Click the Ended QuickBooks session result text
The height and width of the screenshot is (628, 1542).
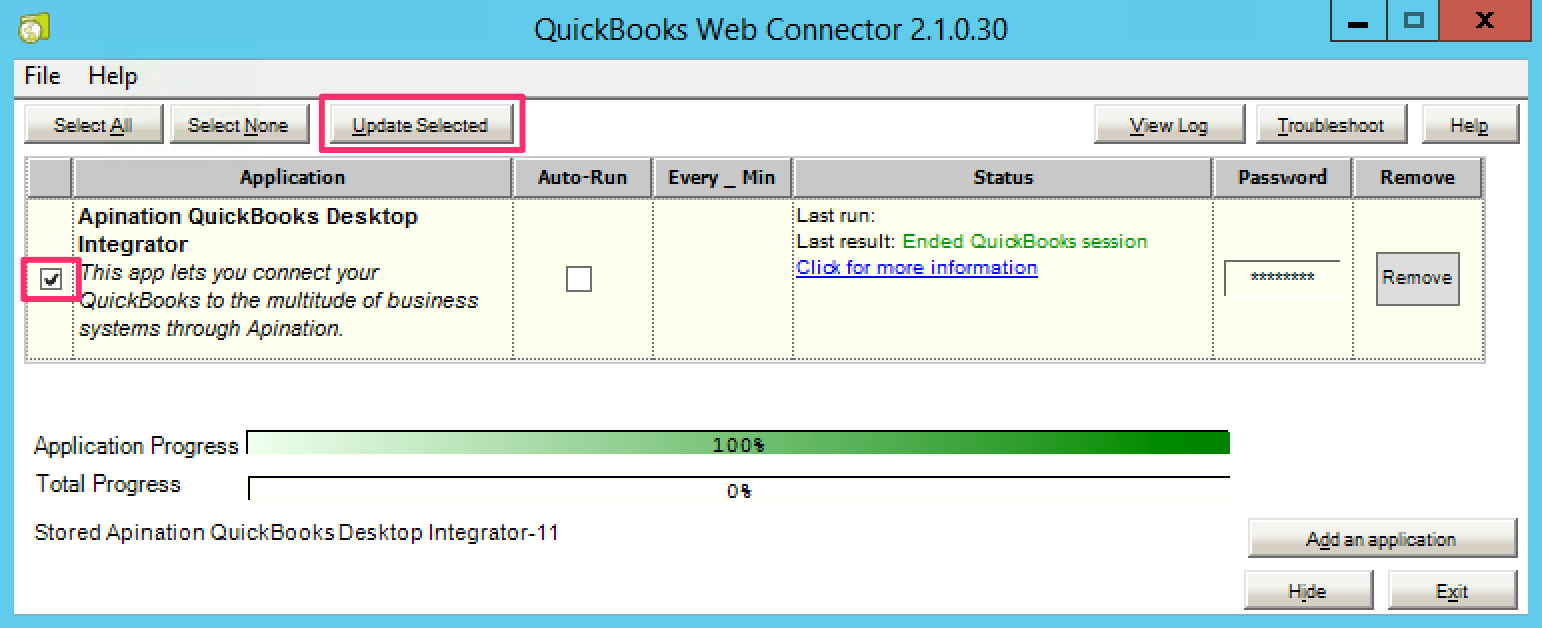pyautogui.click(x=1025, y=242)
